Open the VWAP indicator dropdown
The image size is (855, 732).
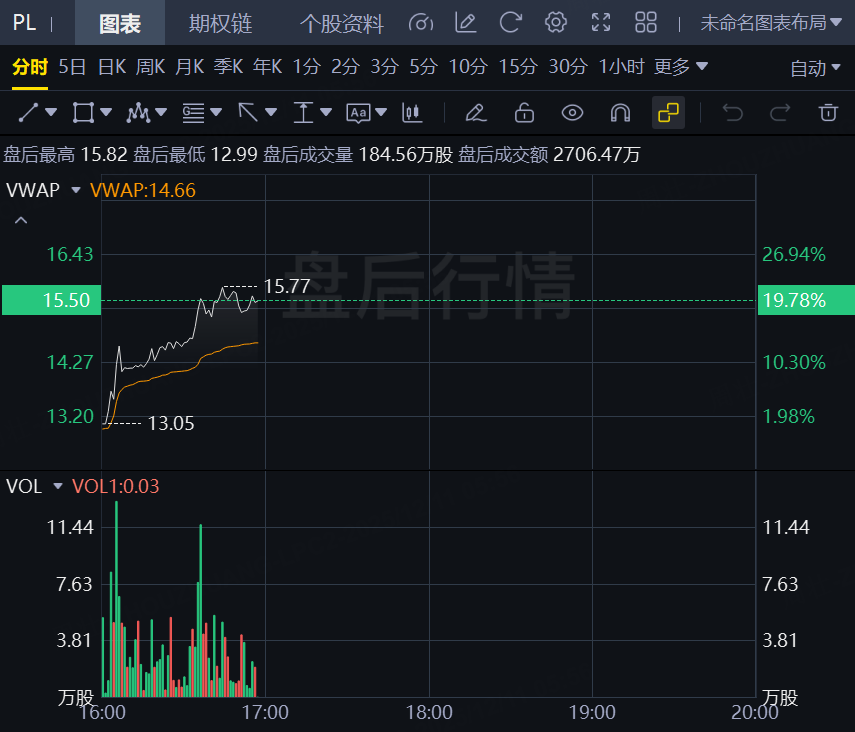click(75, 189)
